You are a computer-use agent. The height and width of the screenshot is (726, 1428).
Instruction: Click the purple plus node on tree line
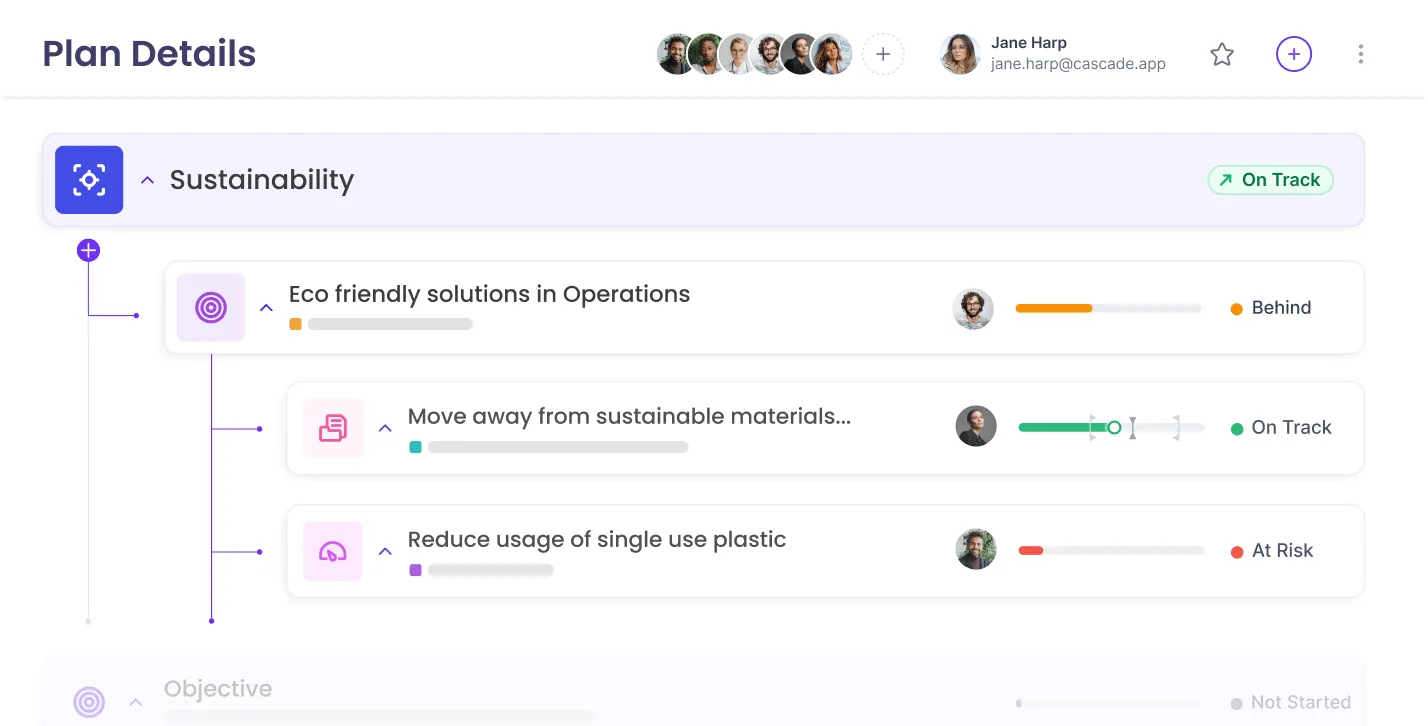pyautogui.click(x=88, y=250)
